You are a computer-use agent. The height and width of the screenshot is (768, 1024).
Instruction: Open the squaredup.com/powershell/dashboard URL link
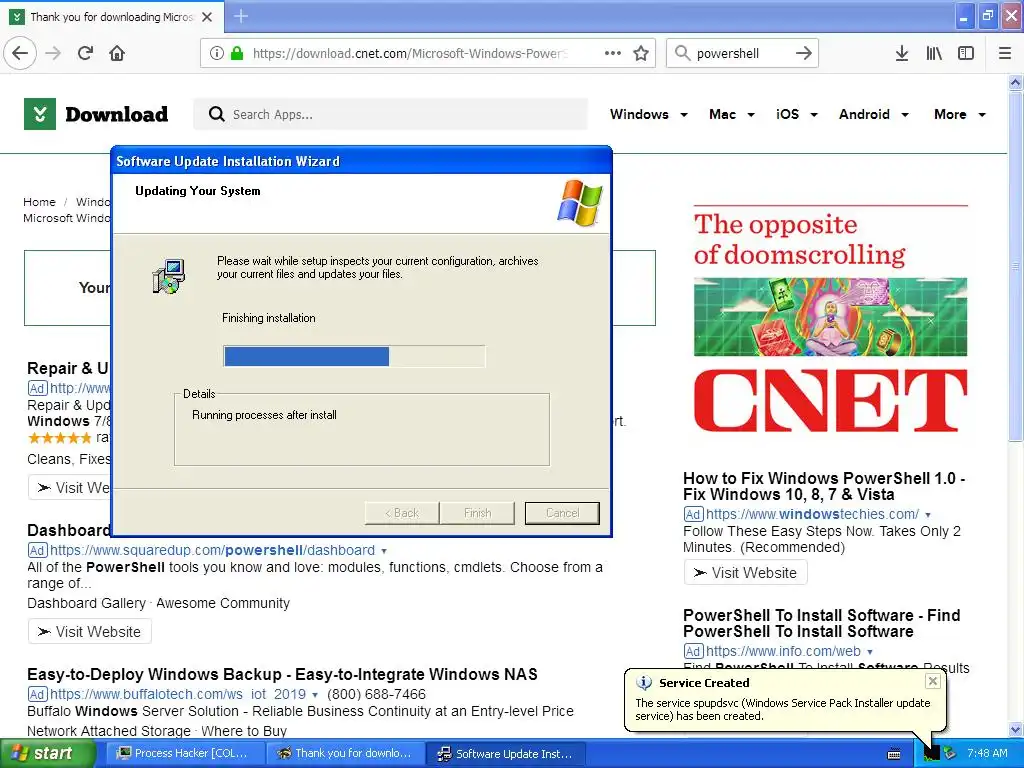tap(212, 551)
